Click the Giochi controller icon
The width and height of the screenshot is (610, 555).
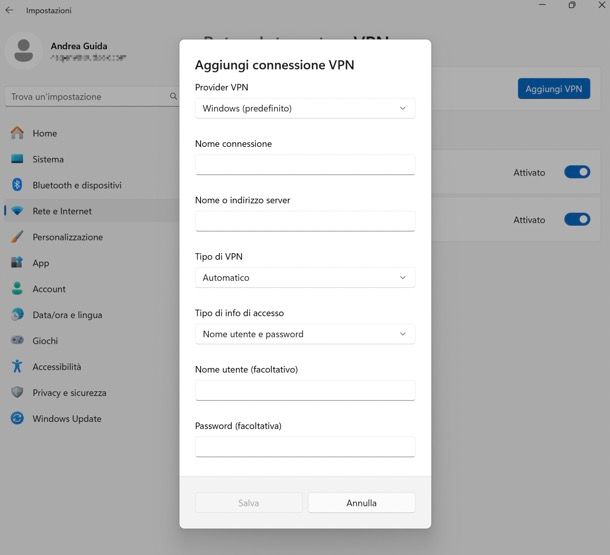click(x=17, y=341)
